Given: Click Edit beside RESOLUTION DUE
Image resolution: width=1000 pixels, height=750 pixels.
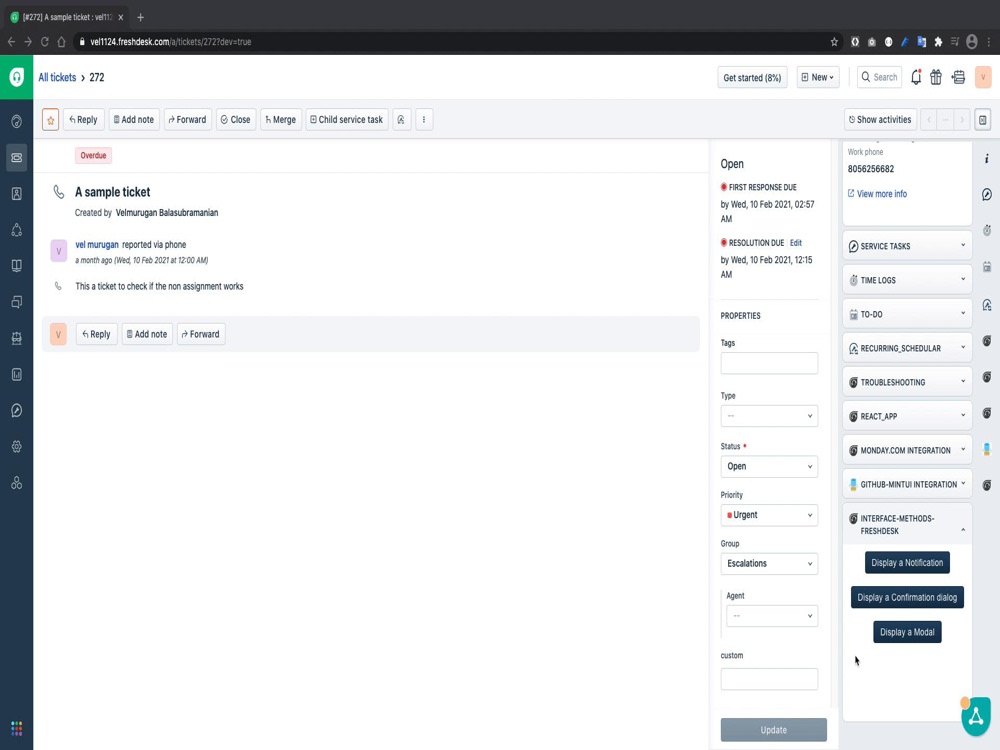Looking at the screenshot, I should [x=796, y=243].
